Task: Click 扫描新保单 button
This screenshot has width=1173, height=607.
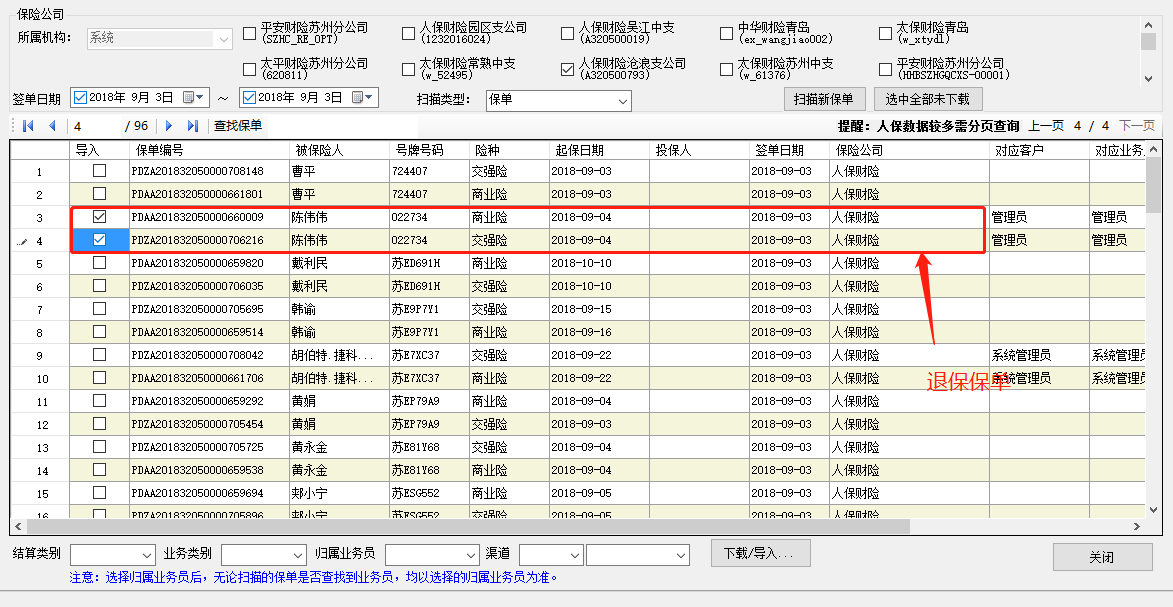Action: tap(824, 99)
